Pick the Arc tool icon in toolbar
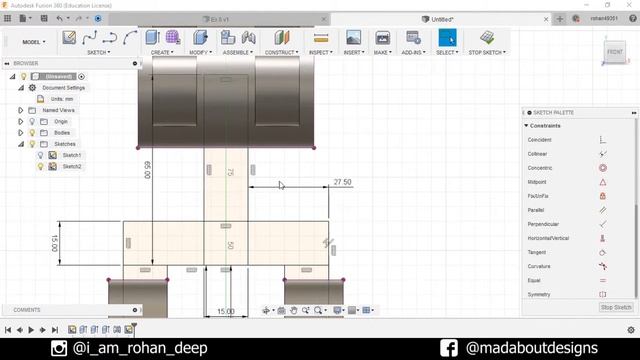 click(x=130, y=38)
